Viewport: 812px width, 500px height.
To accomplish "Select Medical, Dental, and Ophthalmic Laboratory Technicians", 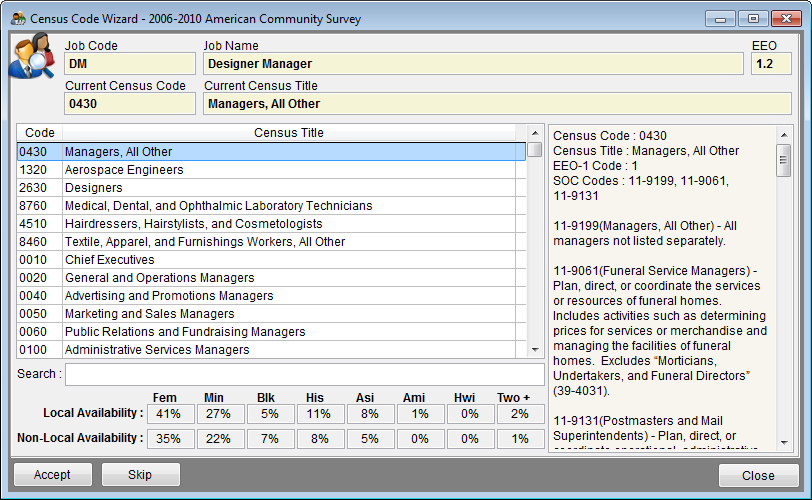I will [x=271, y=206].
